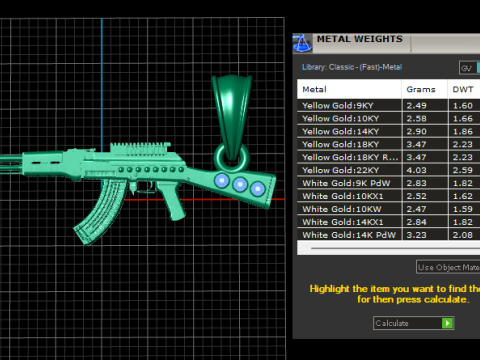Select the Yellow Gold:18KY R... row
Viewport: 480px width, 360px height.
pyautogui.click(x=389, y=157)
